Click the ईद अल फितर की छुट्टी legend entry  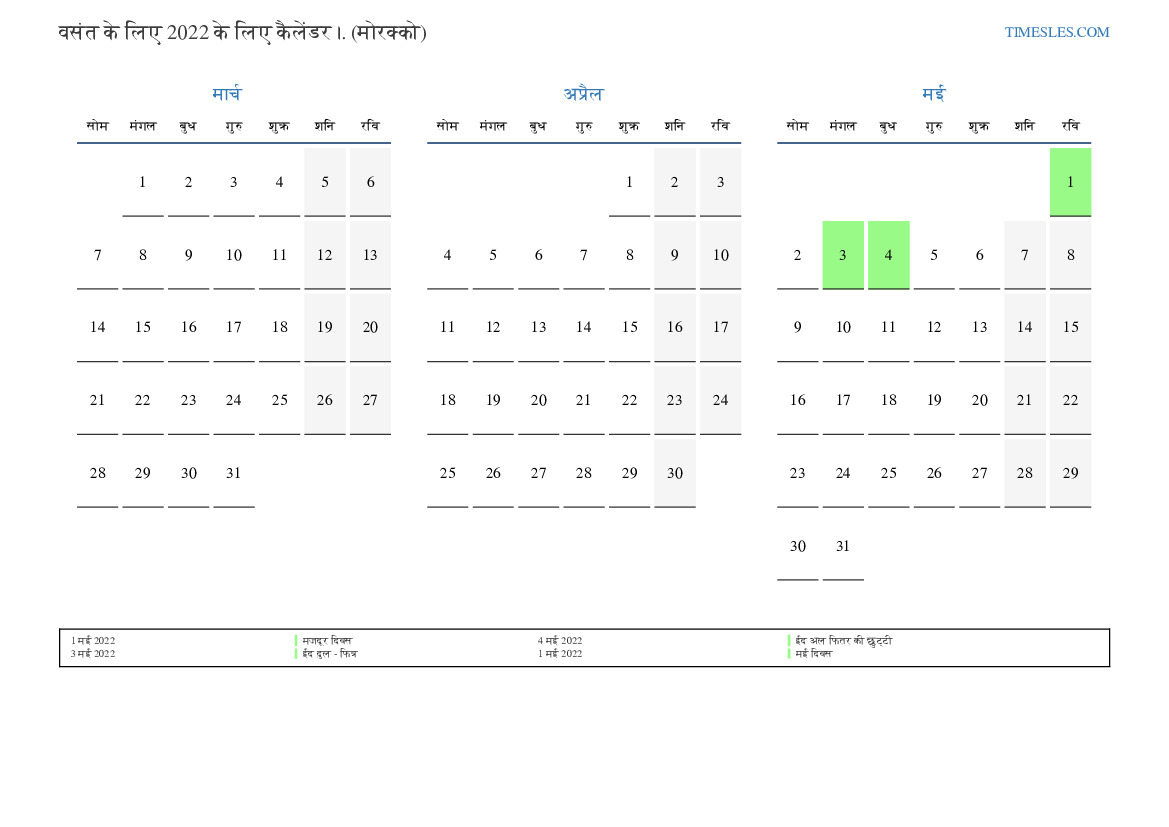tap(843, 641)
